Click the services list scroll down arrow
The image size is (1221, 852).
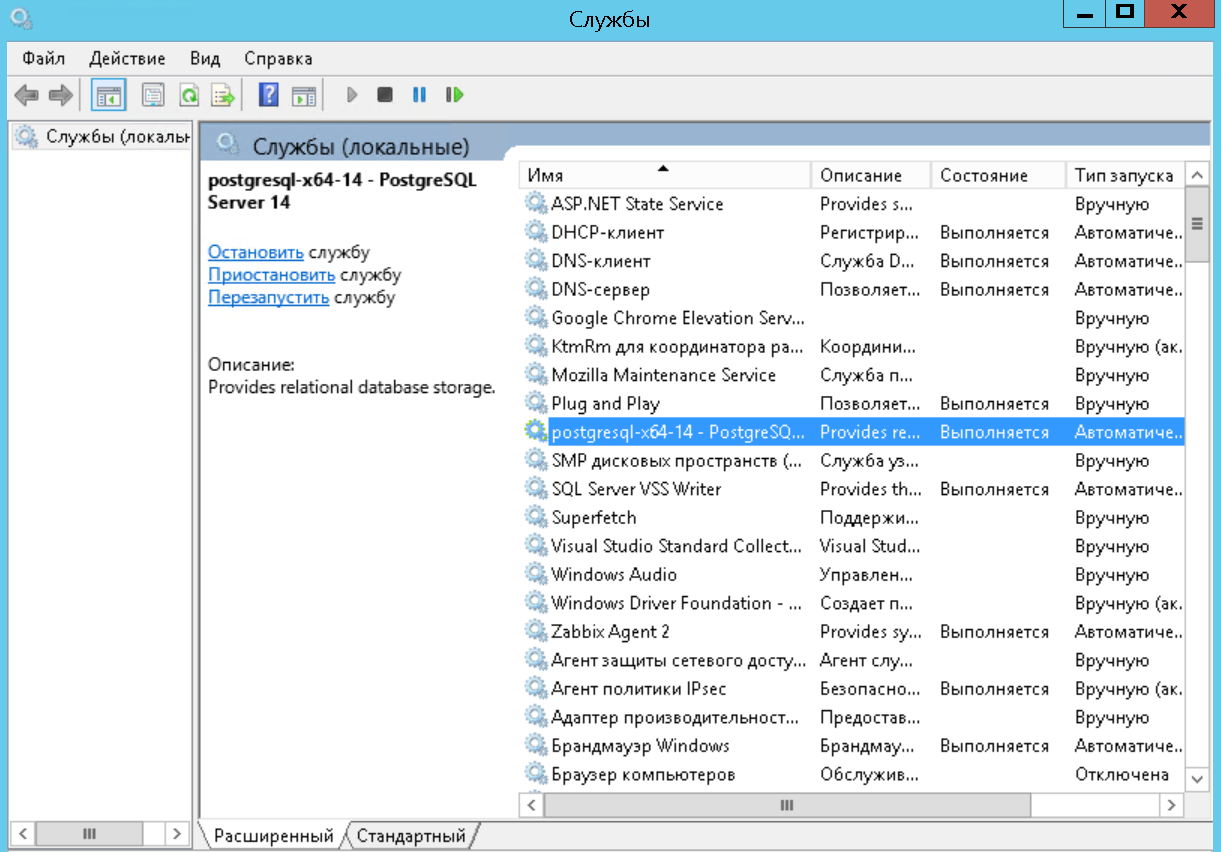[x=1197, y=778]
